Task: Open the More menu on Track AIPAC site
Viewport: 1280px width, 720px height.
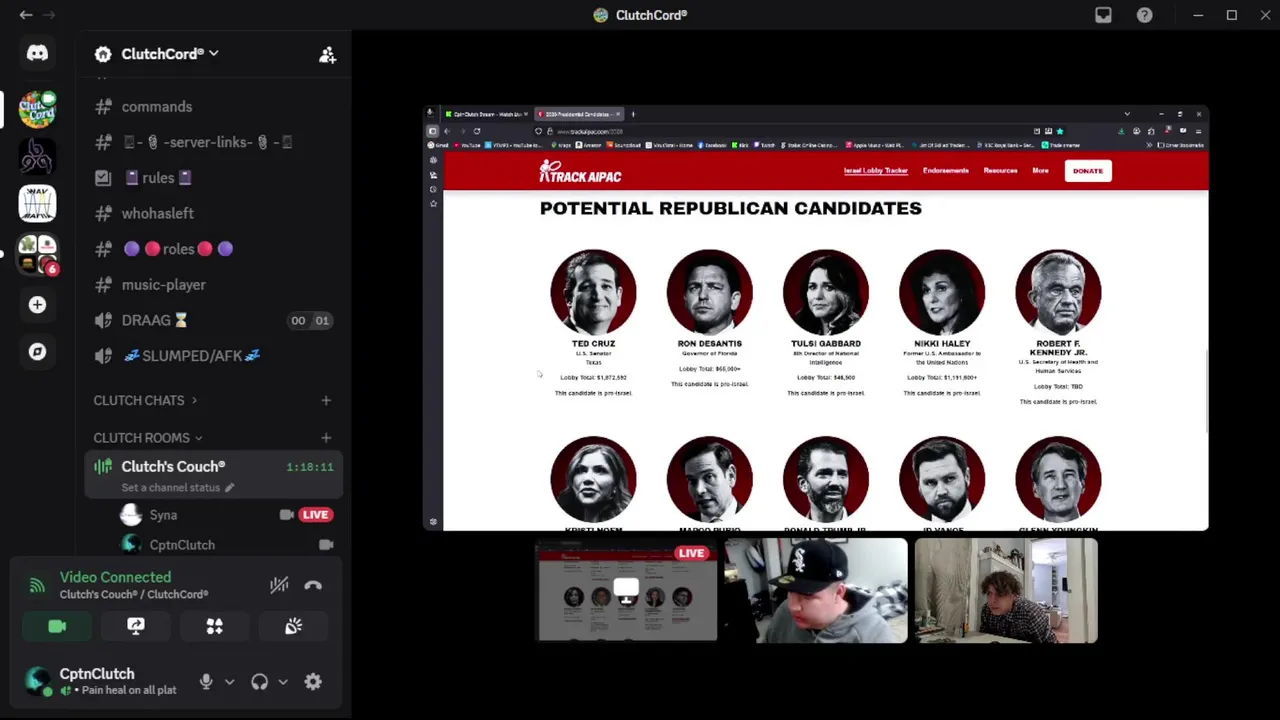Action: [1040, 171]
